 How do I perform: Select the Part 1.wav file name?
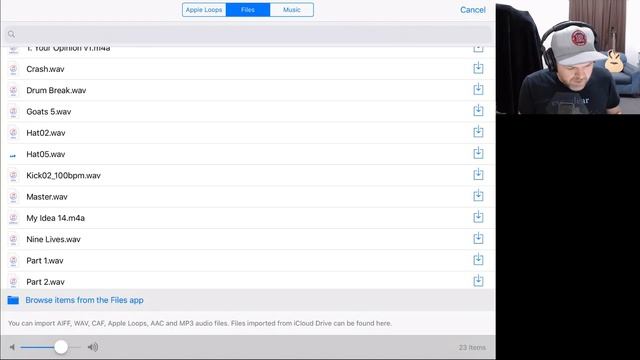pos(45,260)
